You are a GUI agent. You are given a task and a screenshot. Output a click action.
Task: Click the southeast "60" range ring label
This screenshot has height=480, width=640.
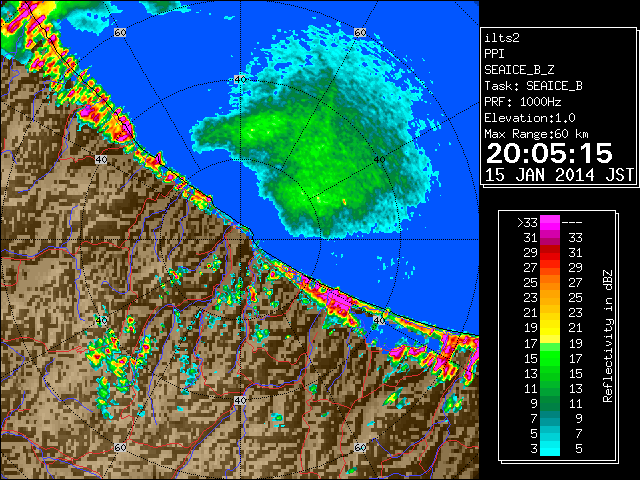tap(360, 447)
